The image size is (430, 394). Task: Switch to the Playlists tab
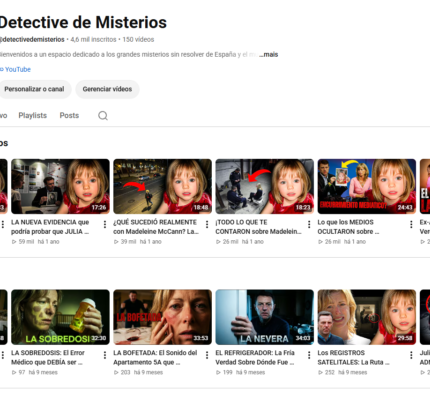(x=33, y=115)
